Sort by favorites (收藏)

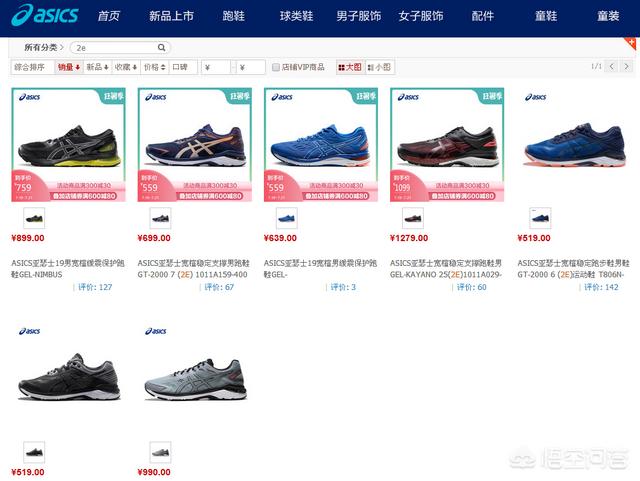coord(126,67)
